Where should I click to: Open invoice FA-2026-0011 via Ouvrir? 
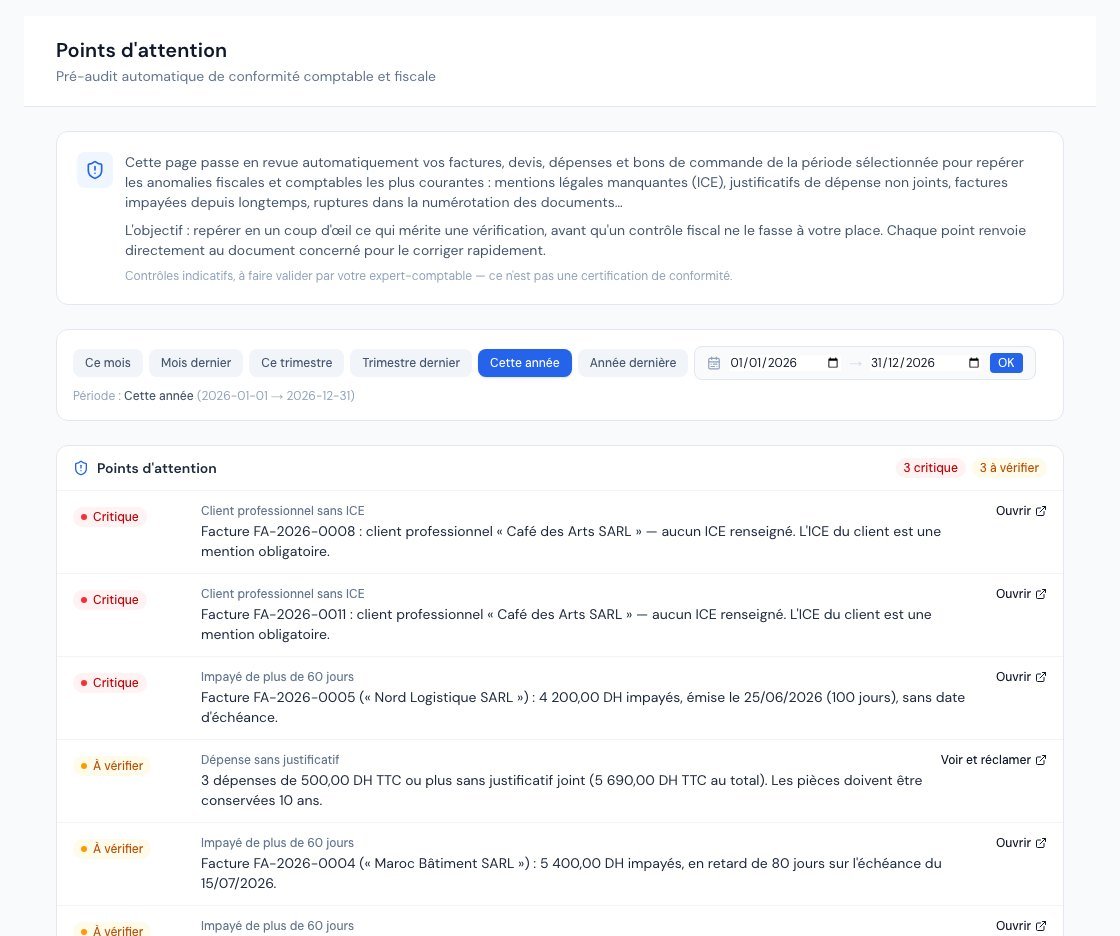click(1021, 594)
